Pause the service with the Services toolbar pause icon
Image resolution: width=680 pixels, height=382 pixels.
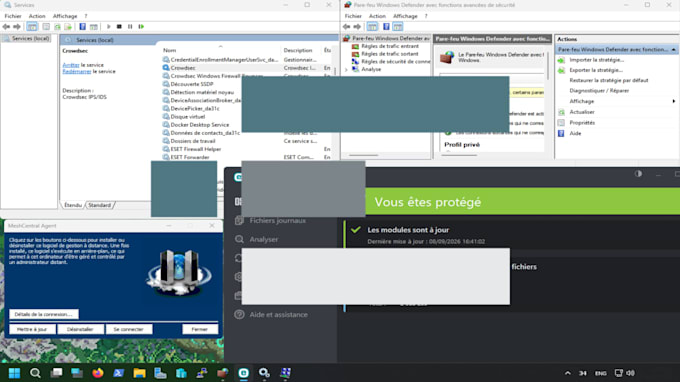130,26
